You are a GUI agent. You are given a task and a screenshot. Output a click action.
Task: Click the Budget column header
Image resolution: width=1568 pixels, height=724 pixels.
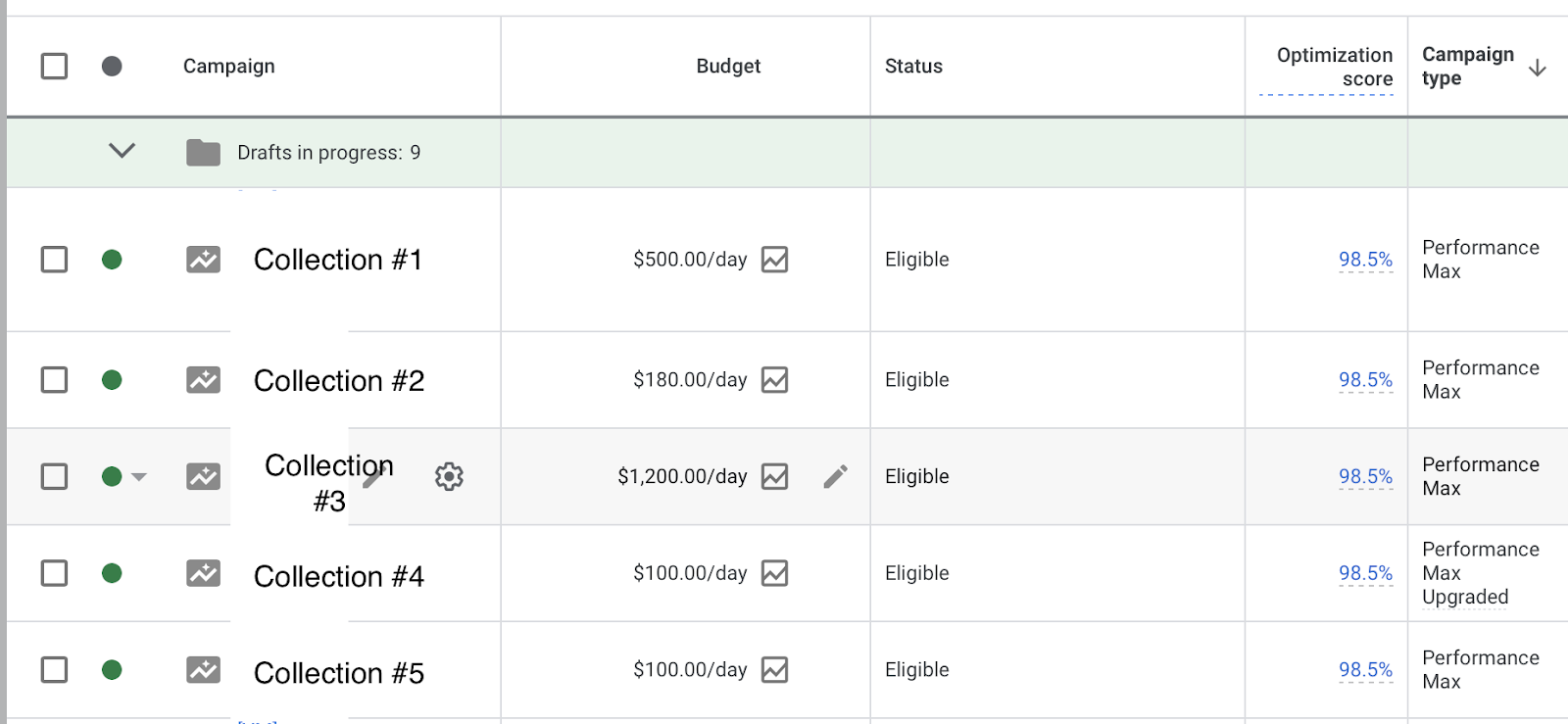[x=728, y=67]
